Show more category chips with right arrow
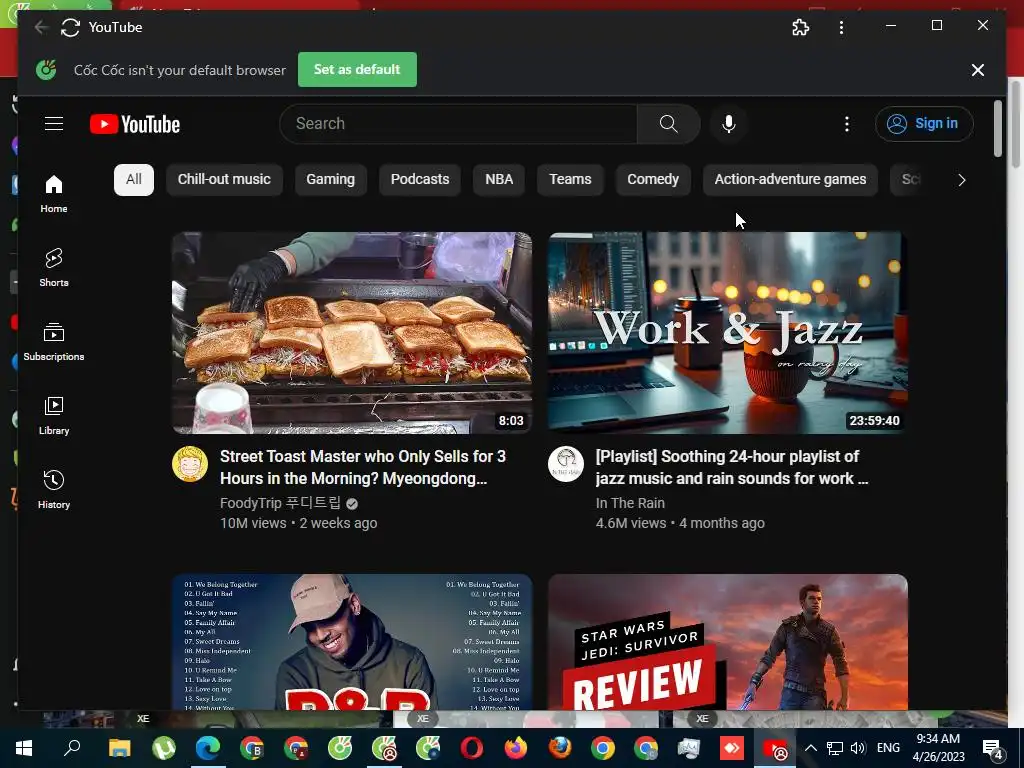The height and width of the screenshot is (768, 1024). pos(961,180)
